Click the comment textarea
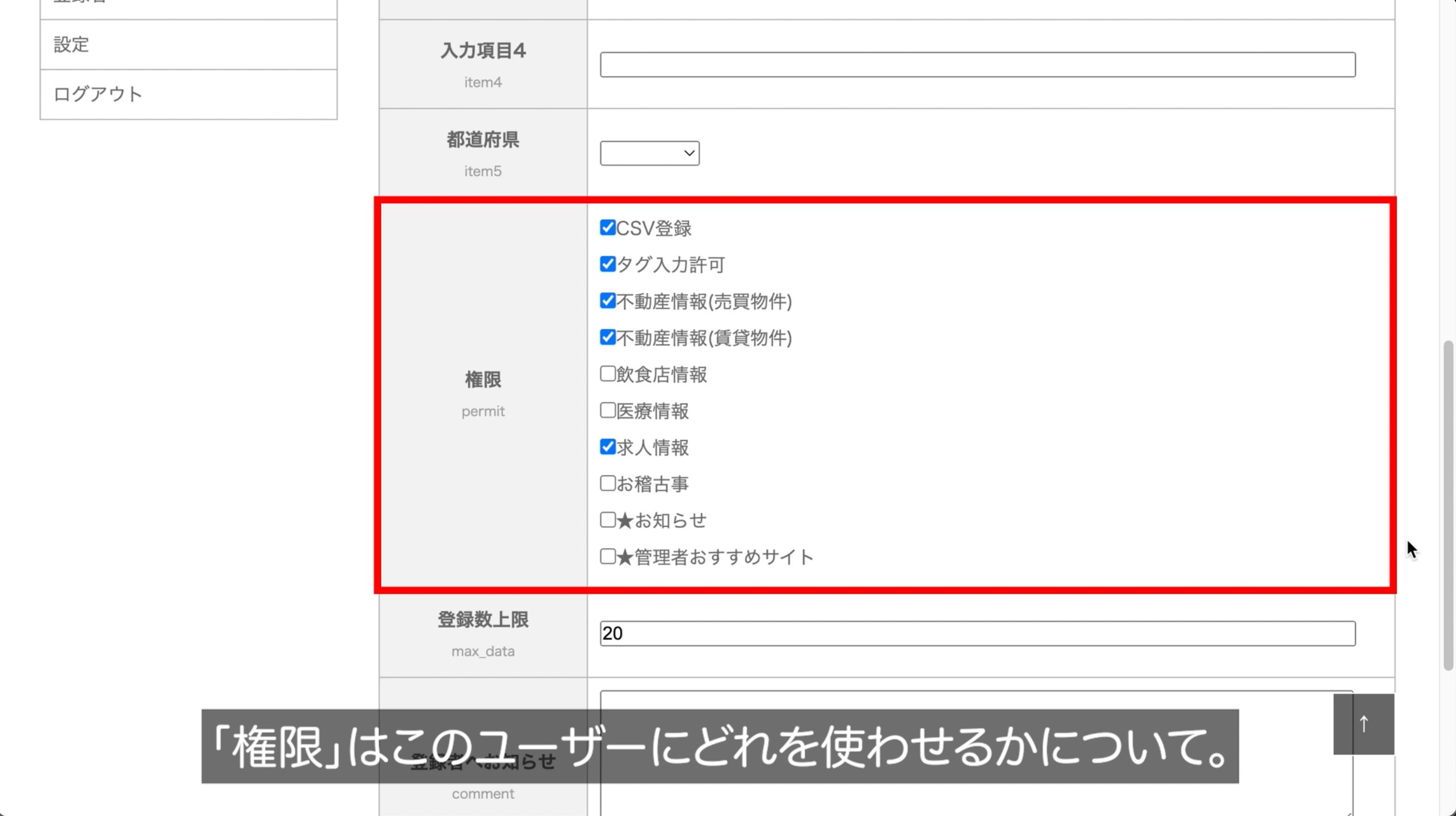This screenshot has width=1456, height=816. coord(976,753)
